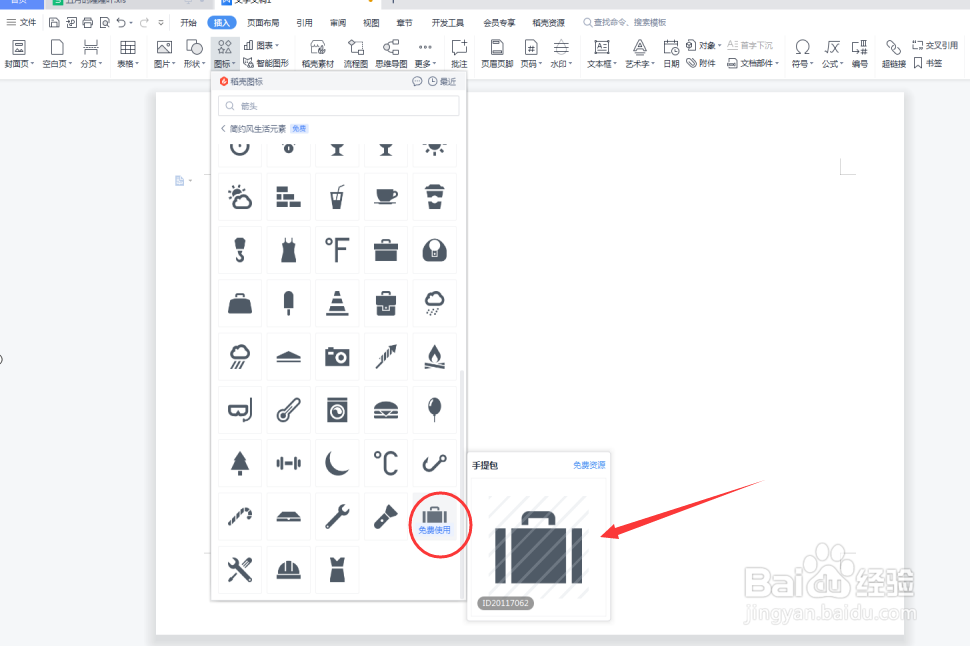Image resolution: width=970 pixels, height=646 pixels.
Task: Click the crossed tools icon
Action: click(240, 570)
